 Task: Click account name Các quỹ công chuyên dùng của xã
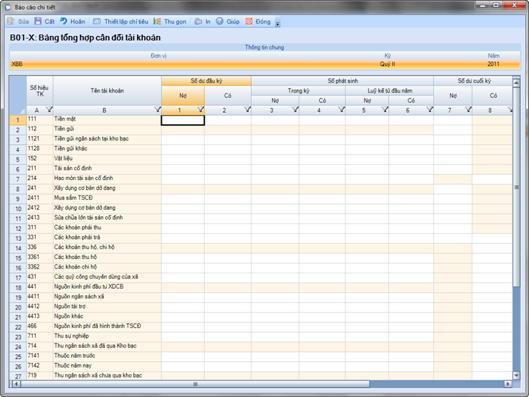tap(96, 277)
